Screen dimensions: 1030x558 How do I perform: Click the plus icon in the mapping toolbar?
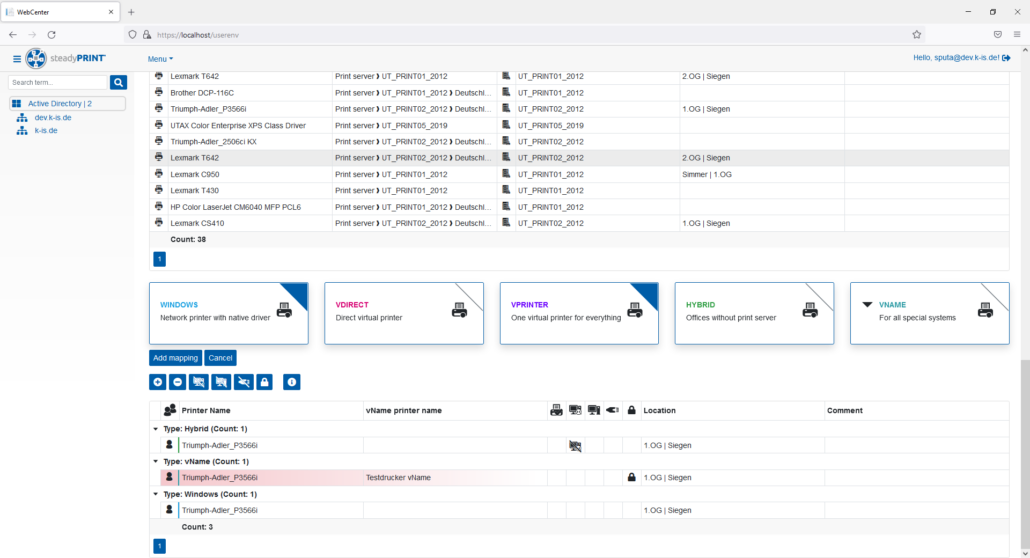(x=158, y=382)
